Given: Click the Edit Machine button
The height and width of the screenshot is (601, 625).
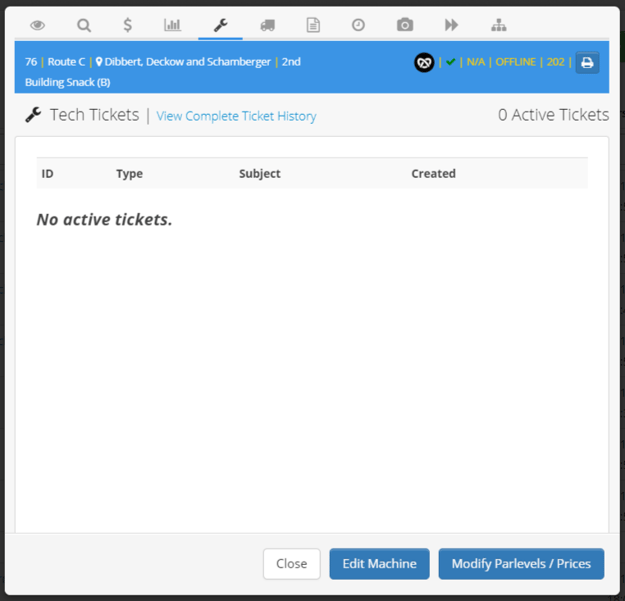Looking at the screenshot, I should pyautogui.click(x=379, y=564).
